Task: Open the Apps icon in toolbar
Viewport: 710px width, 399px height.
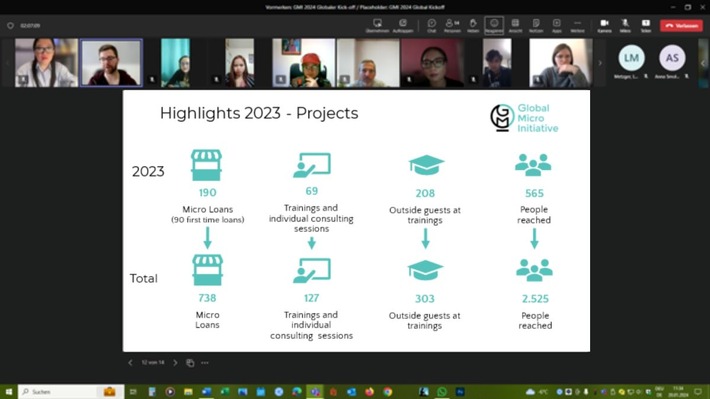Action: [x=556, y=25]
